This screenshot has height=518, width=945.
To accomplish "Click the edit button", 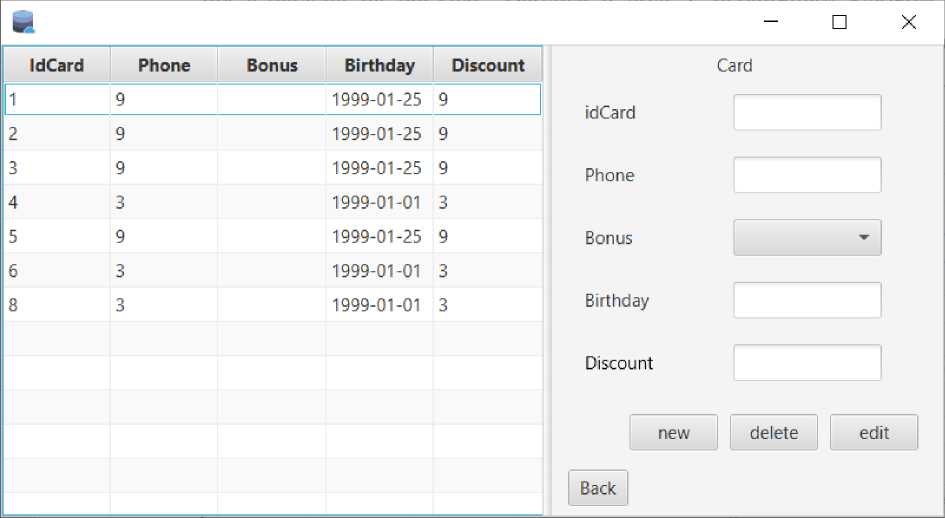I will point(873,433).
